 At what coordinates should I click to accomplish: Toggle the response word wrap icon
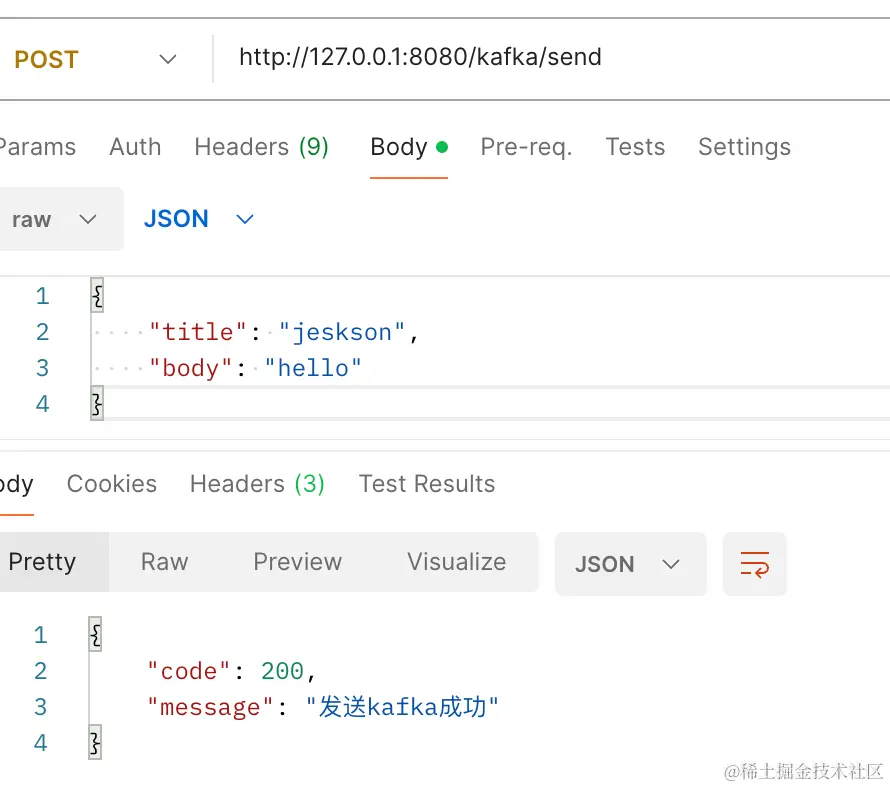click(x=754, y=564)
